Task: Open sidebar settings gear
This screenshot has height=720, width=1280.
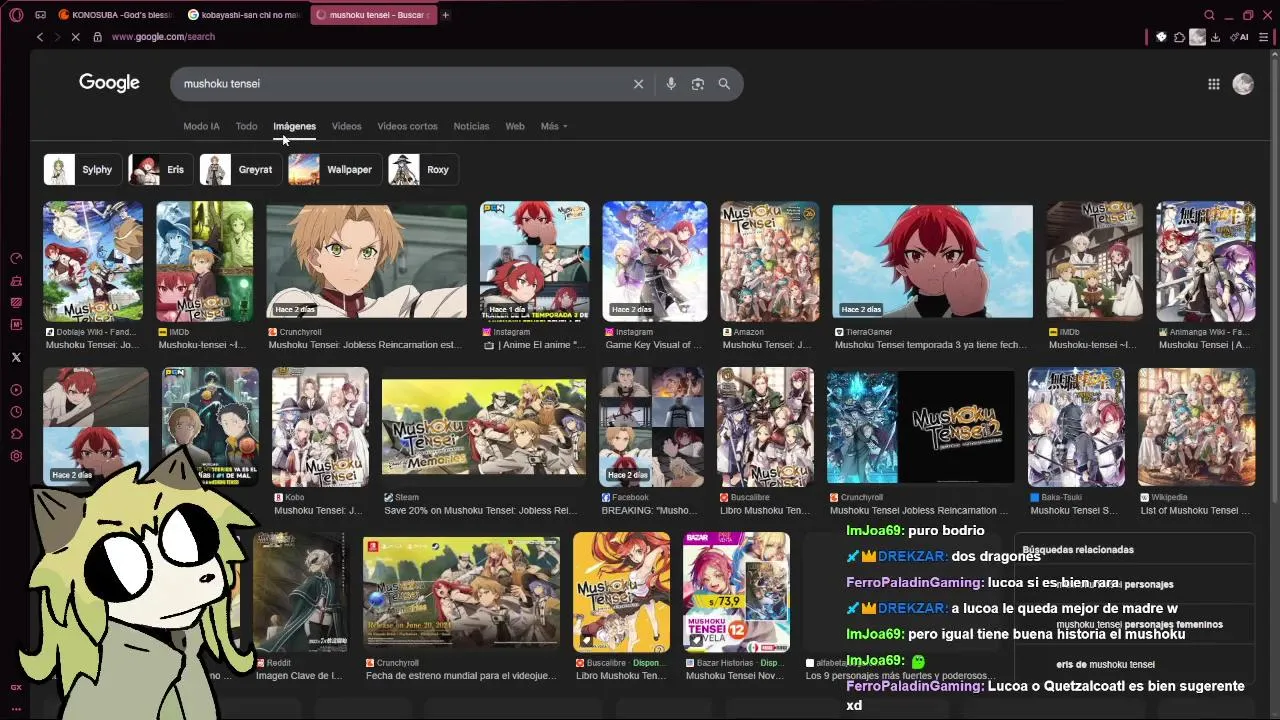Action: click(16, 456)
